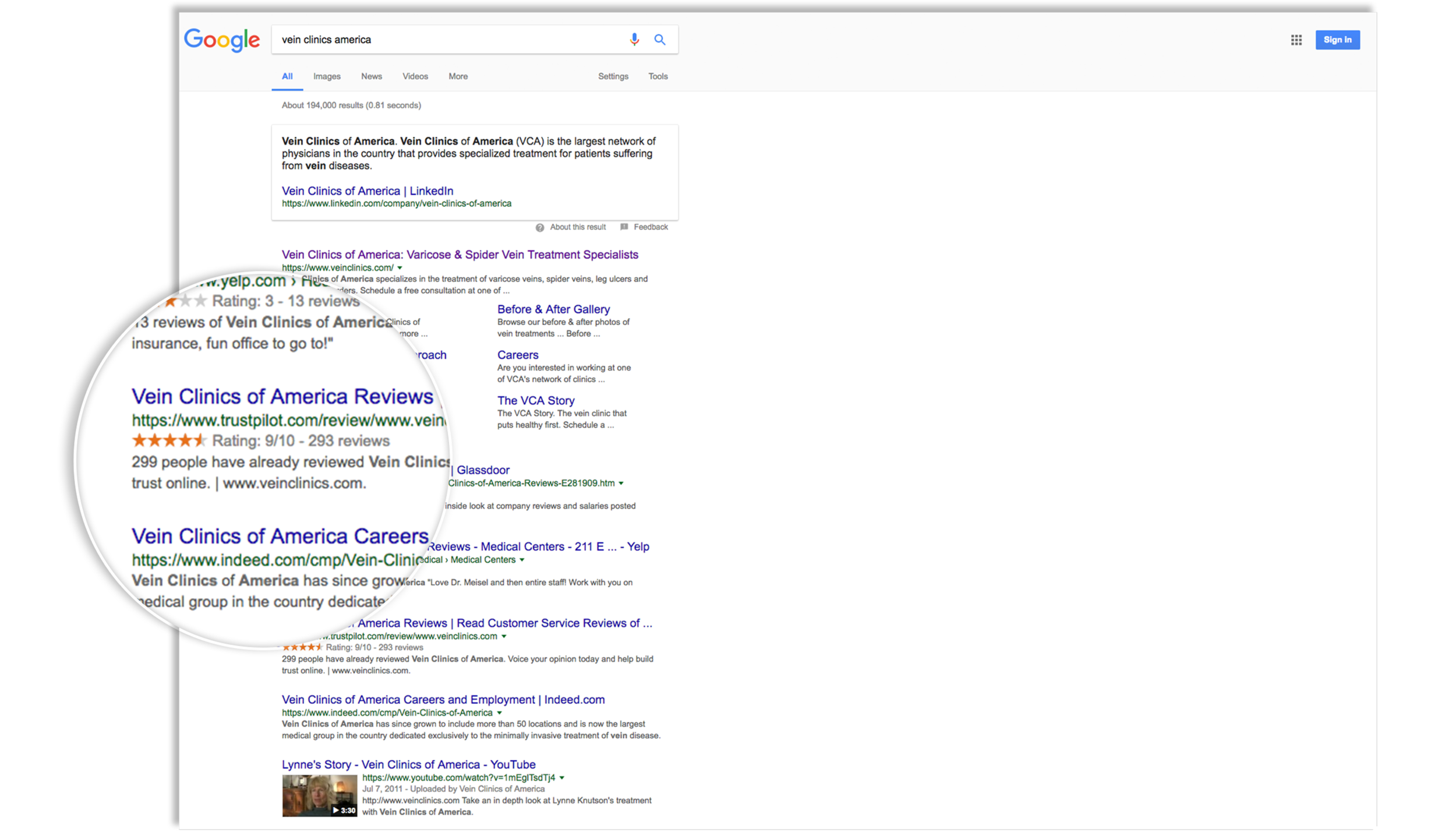Switch to the News tab

click(x=372, y=76)
